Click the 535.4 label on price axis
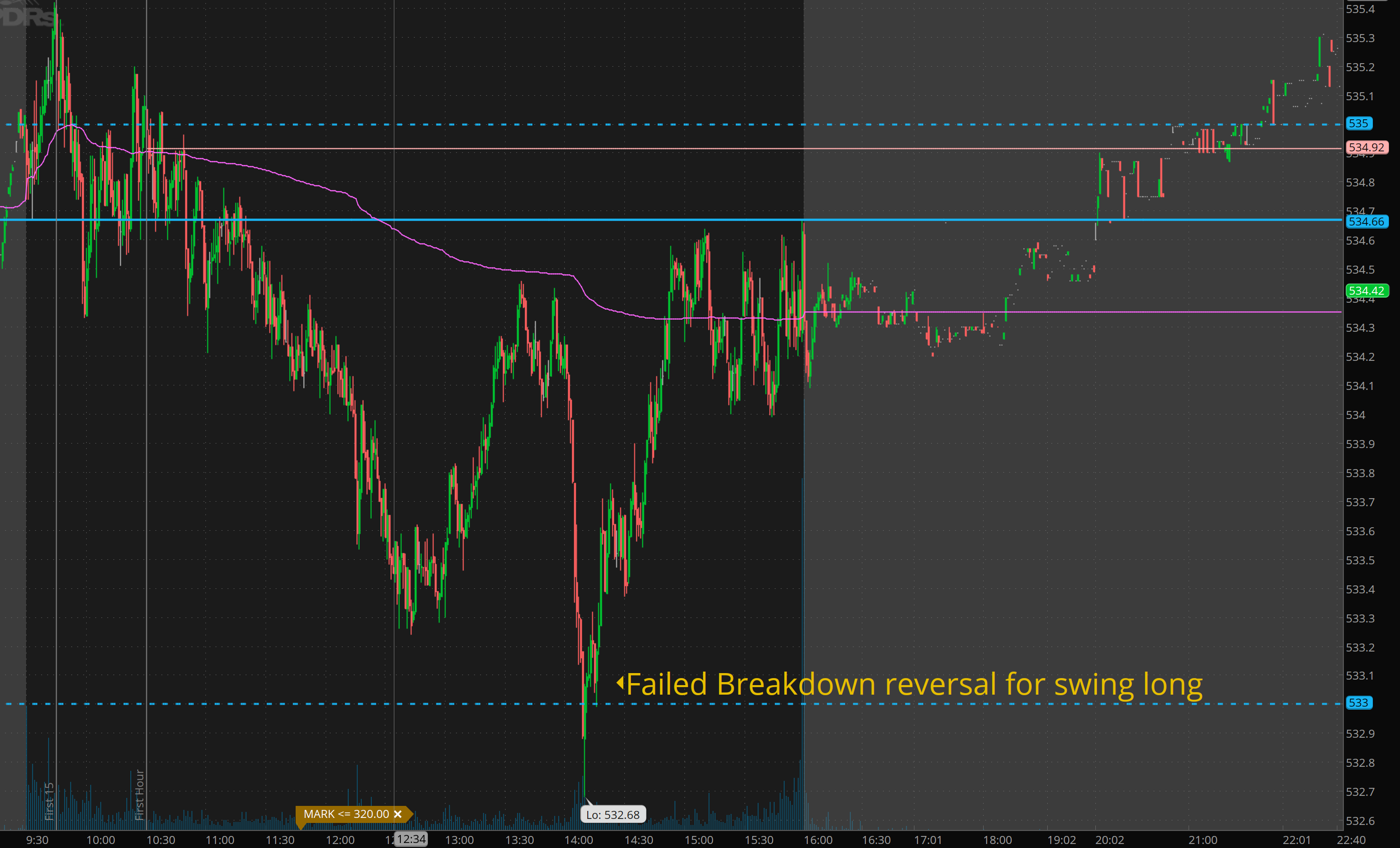 click(1359, 9)
